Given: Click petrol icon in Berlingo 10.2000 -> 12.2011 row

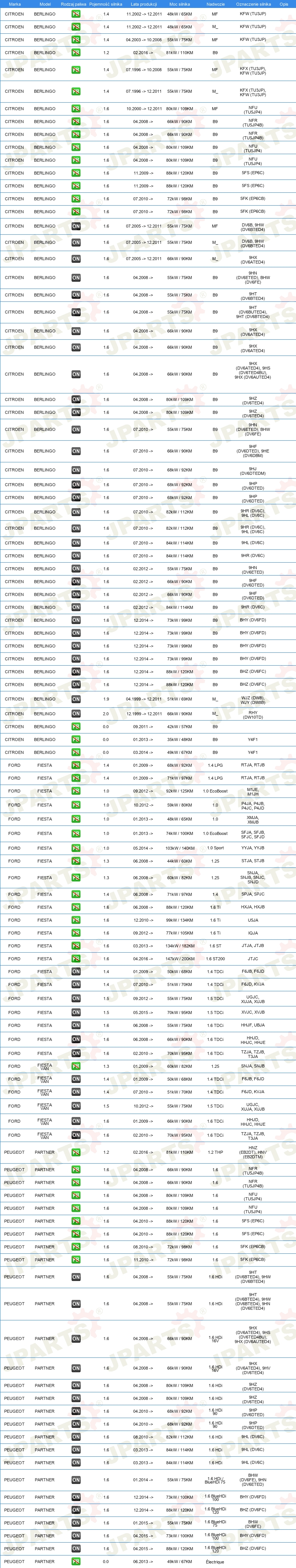Looking at the screenshot, I should 76,109.
